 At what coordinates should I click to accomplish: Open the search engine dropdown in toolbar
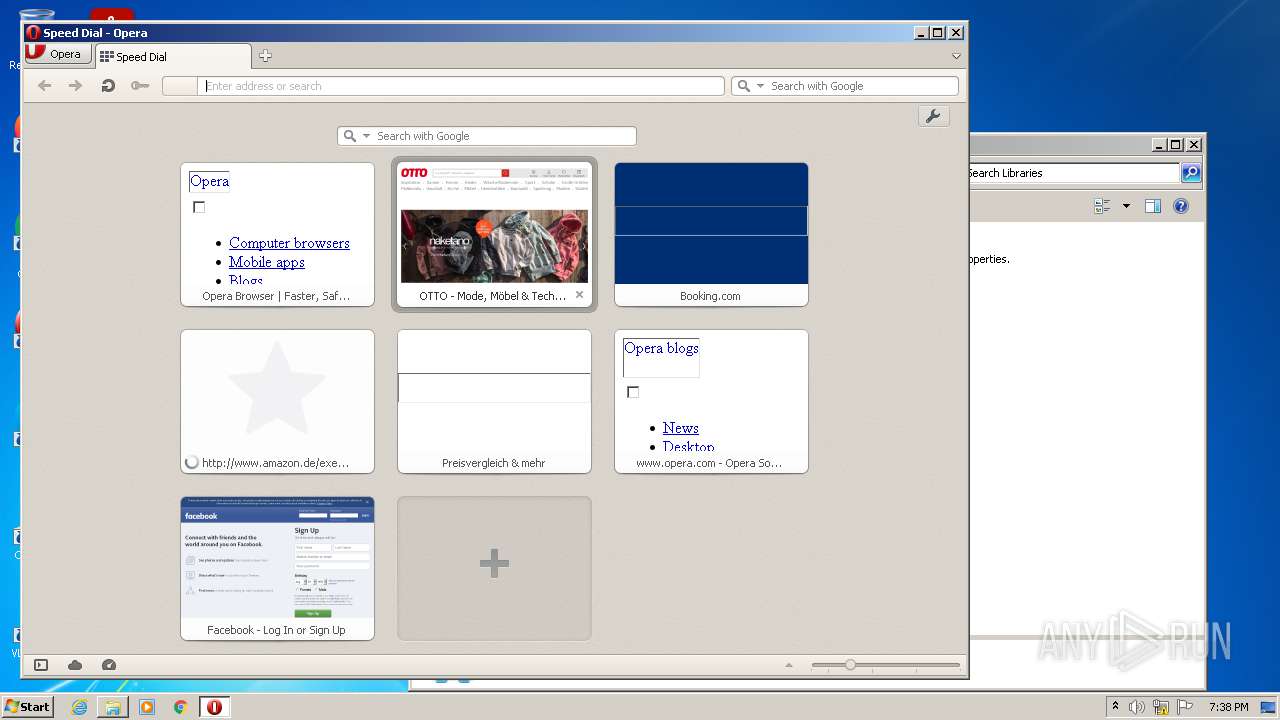click(x=760, y=86)
